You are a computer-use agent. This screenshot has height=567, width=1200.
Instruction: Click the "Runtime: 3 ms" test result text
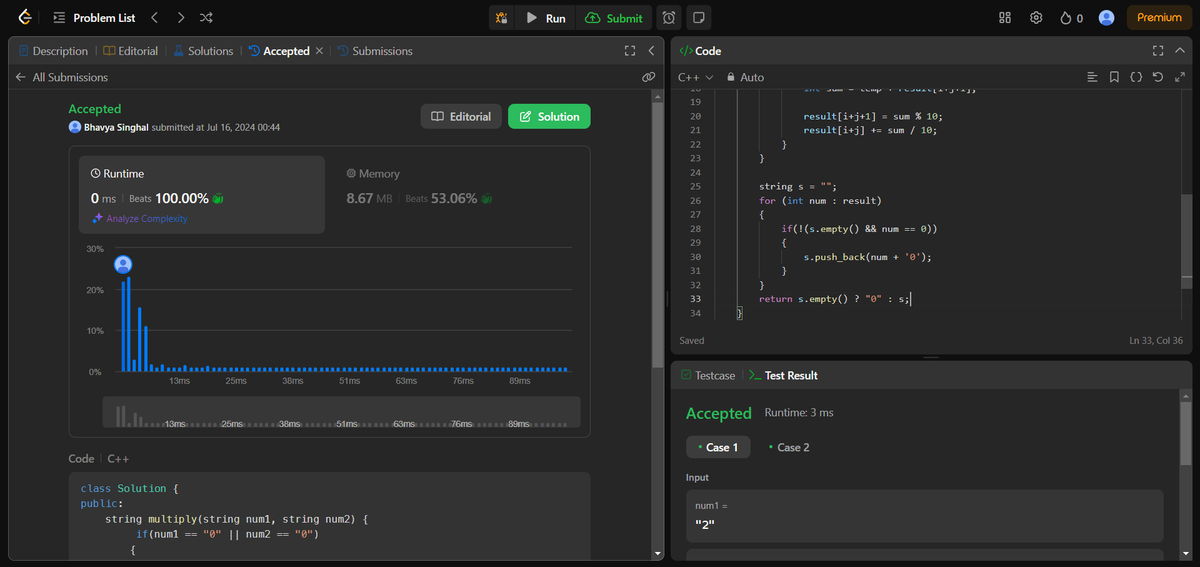(x=799, y=412)
